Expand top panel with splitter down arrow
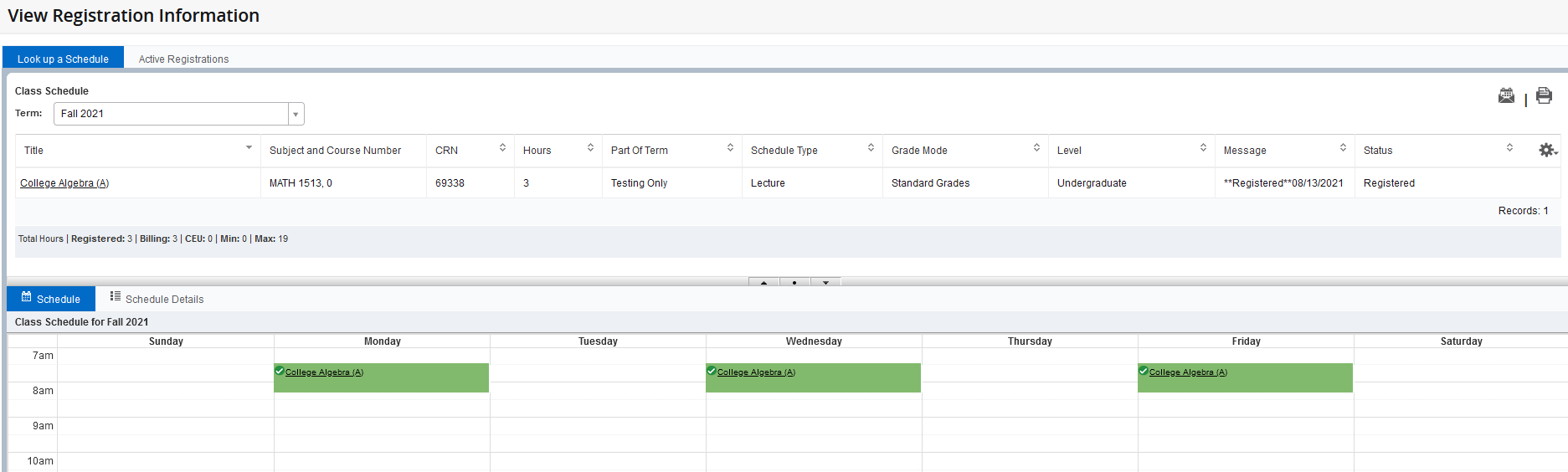 coord(825,283)
